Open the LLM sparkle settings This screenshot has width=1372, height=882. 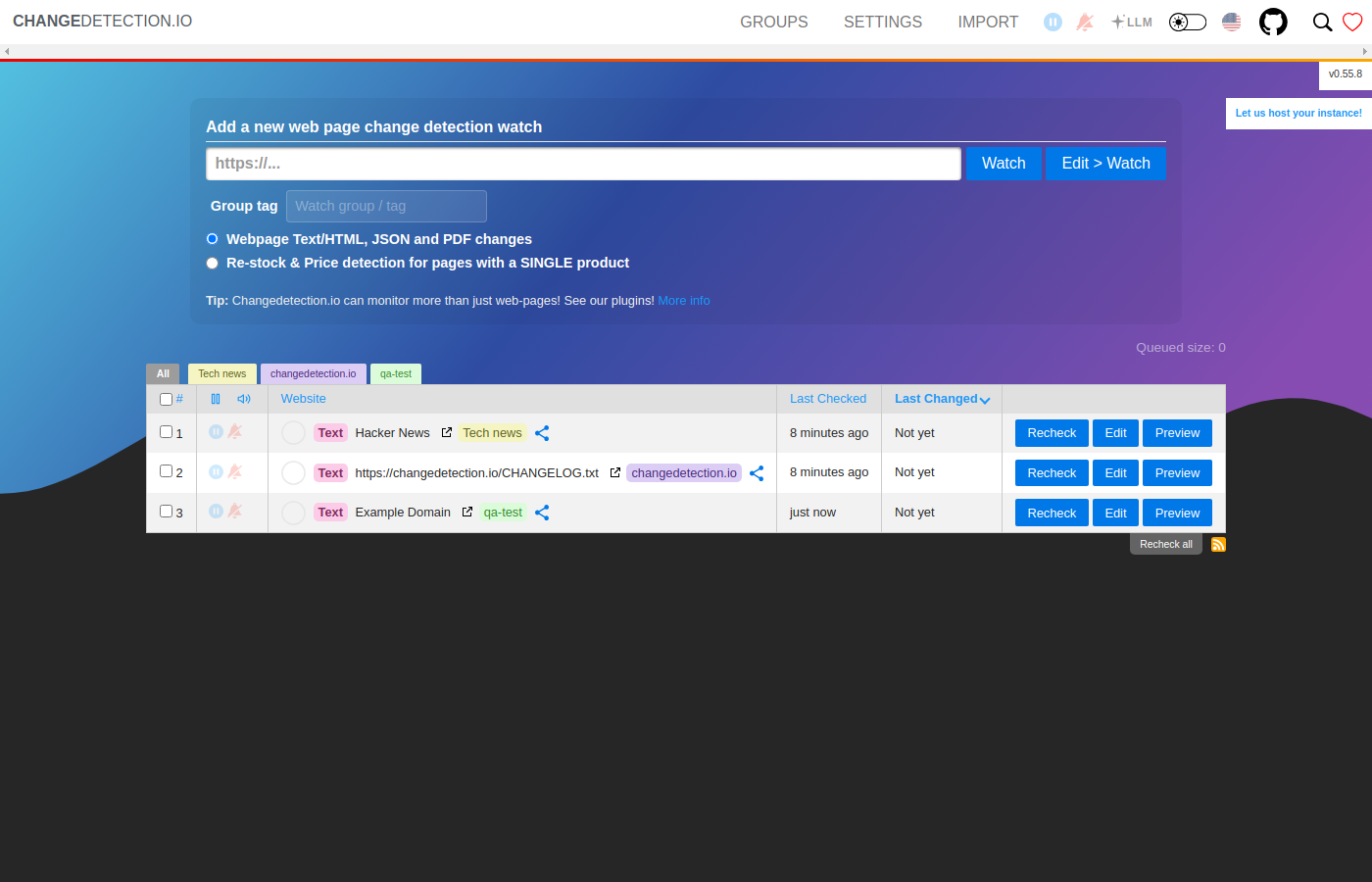coord(1132,22)
